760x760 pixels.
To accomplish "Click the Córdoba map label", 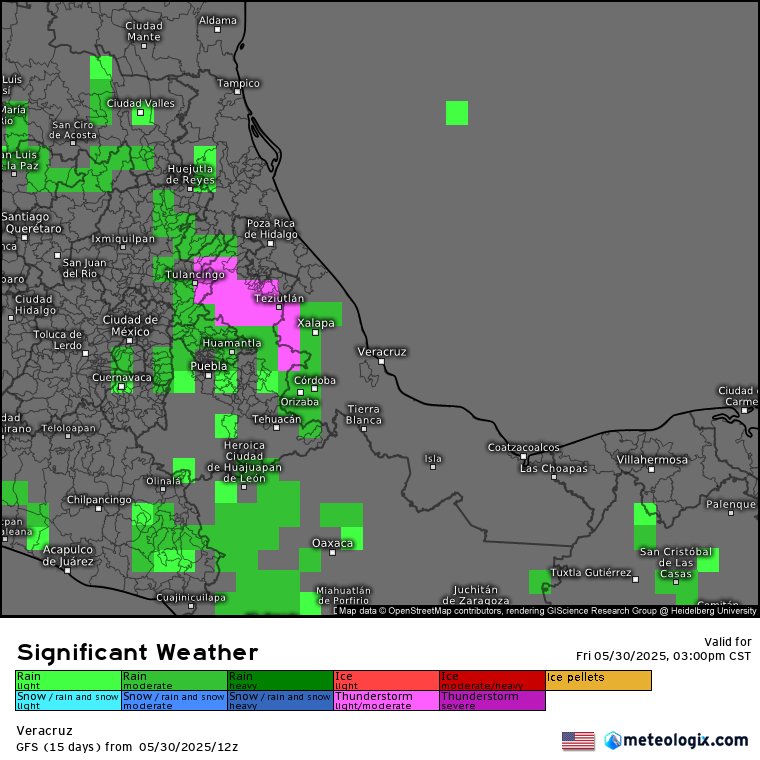I will click(315, 380).
